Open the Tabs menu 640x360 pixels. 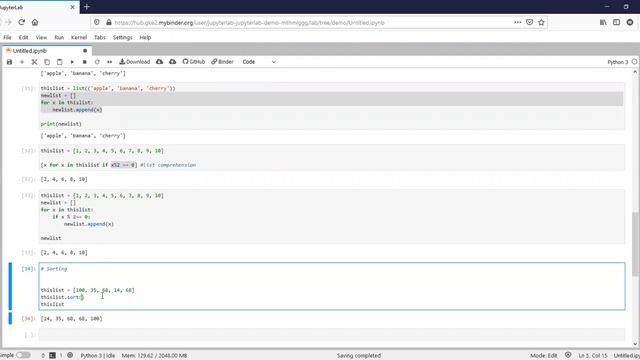click(100, 38)
